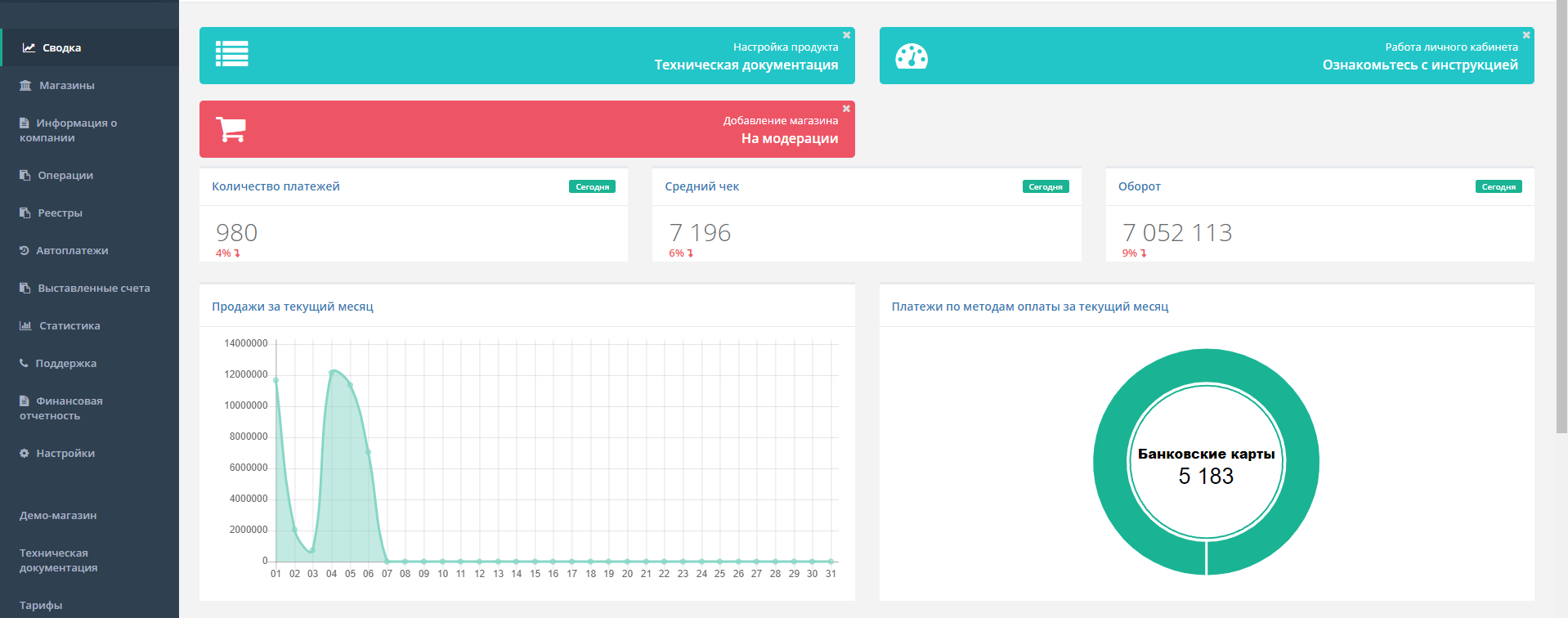Click the file icon beside Финансовая отчетность
This screenshot has width=1568, height=618.
point(25,401)
